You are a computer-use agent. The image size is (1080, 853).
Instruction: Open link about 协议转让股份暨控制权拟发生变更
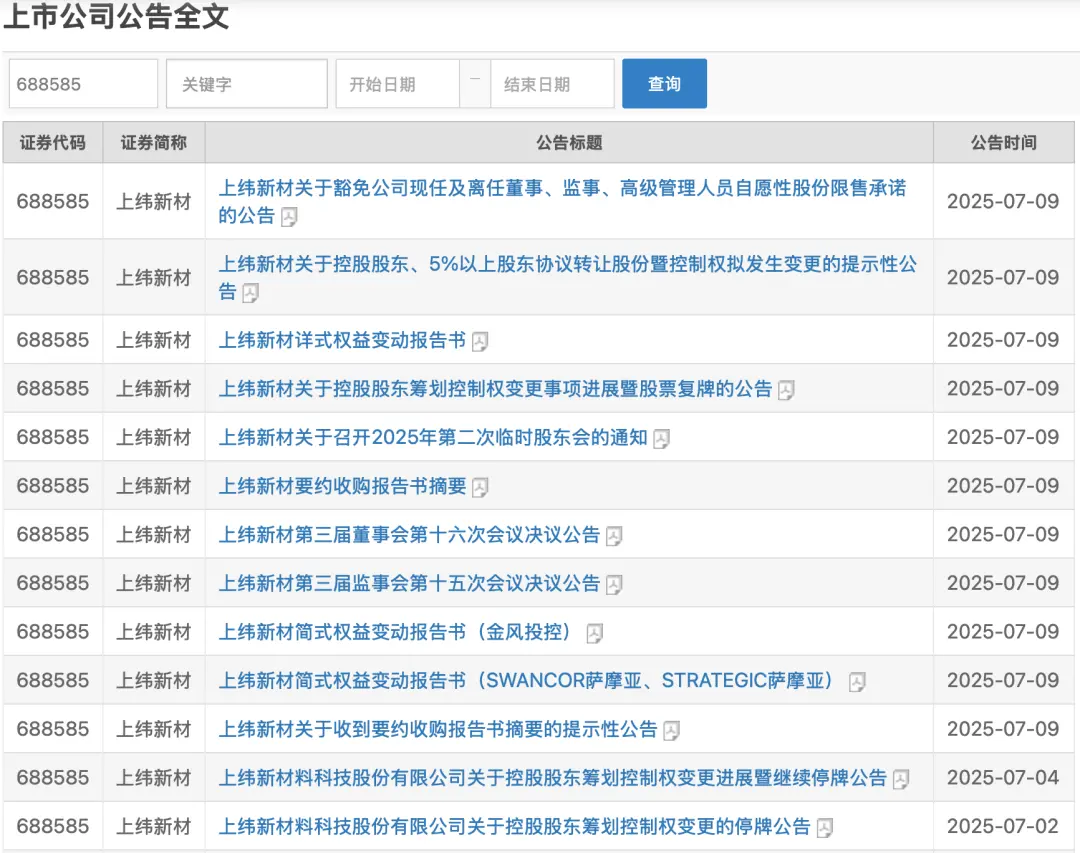click(x=567, y=265)
